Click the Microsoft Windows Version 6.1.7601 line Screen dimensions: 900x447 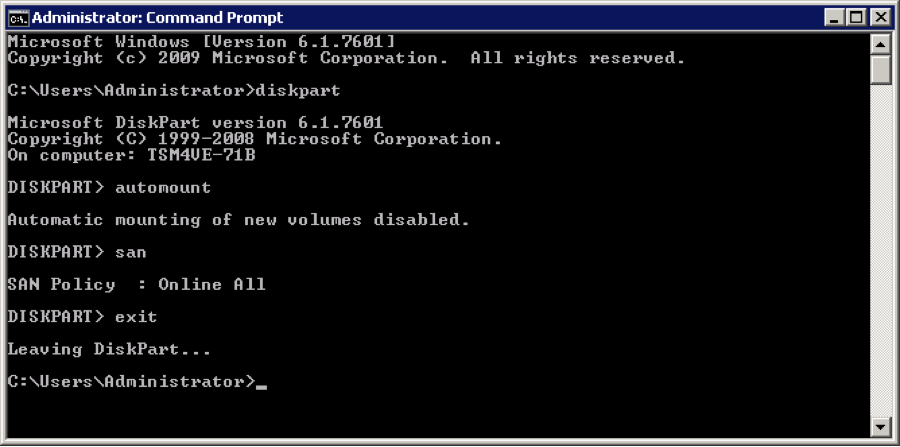(x=201, y=42)
